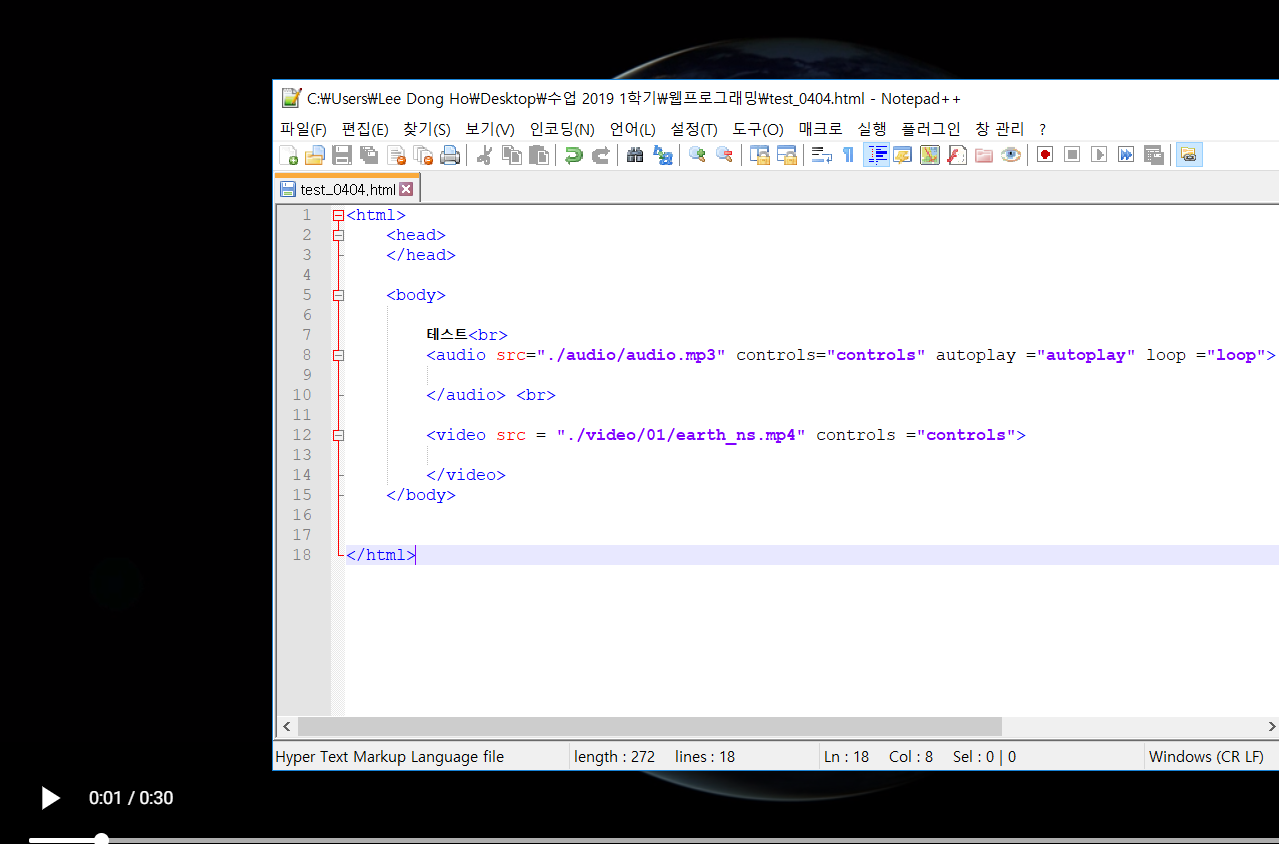Click the Paste toolbar icon

[x=539, y=155]
